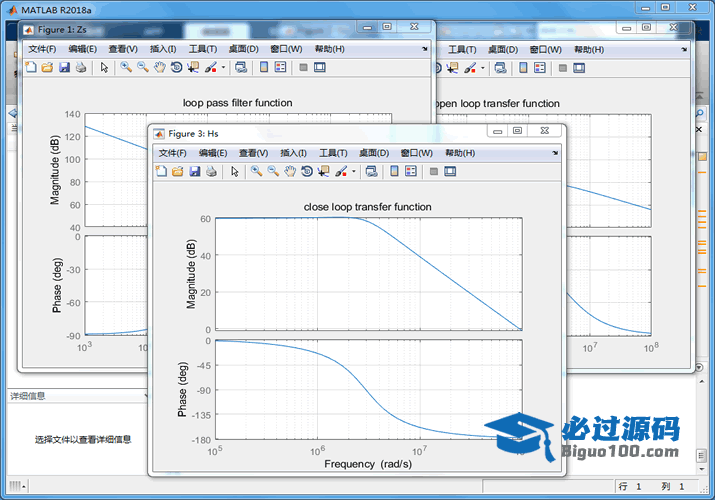Image resolution: width=715 pixels, height=500 pixels.
Task: Click Zoom Out icon in Figure 1 toolbar
Action: 143,68
